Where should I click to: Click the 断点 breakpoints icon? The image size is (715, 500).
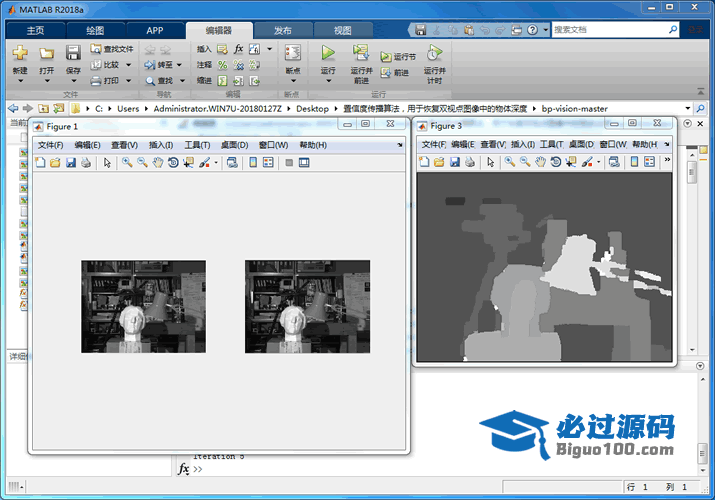(293, 53)
